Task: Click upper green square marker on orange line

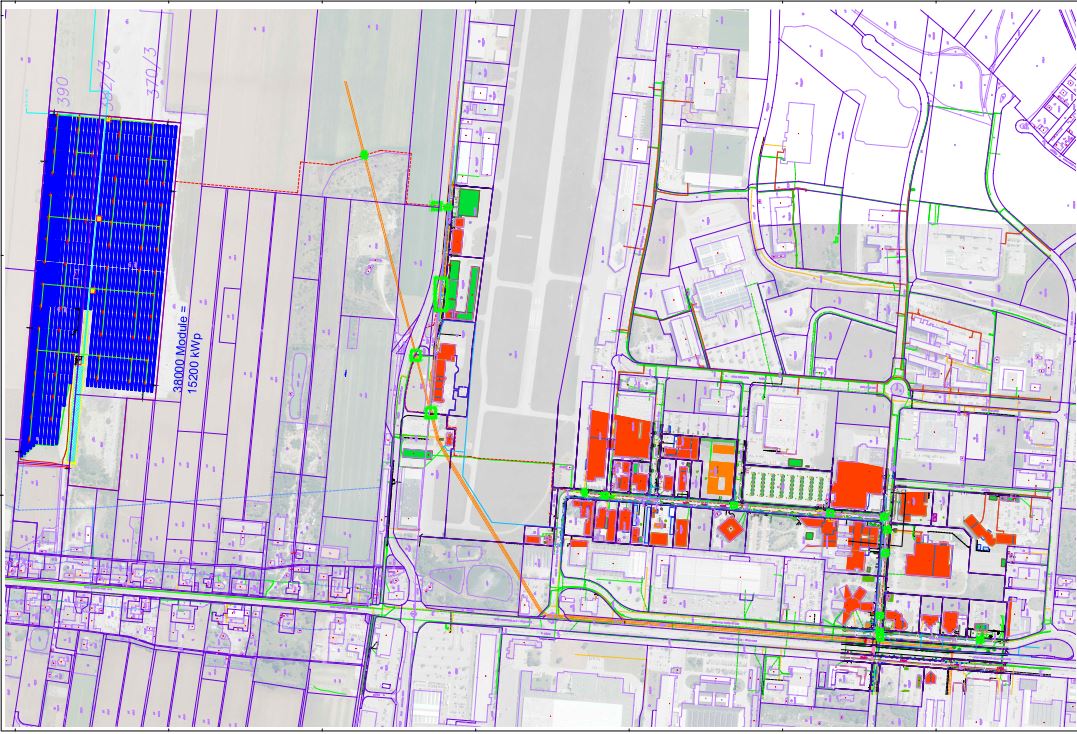Action: click(x=416, y=354)
